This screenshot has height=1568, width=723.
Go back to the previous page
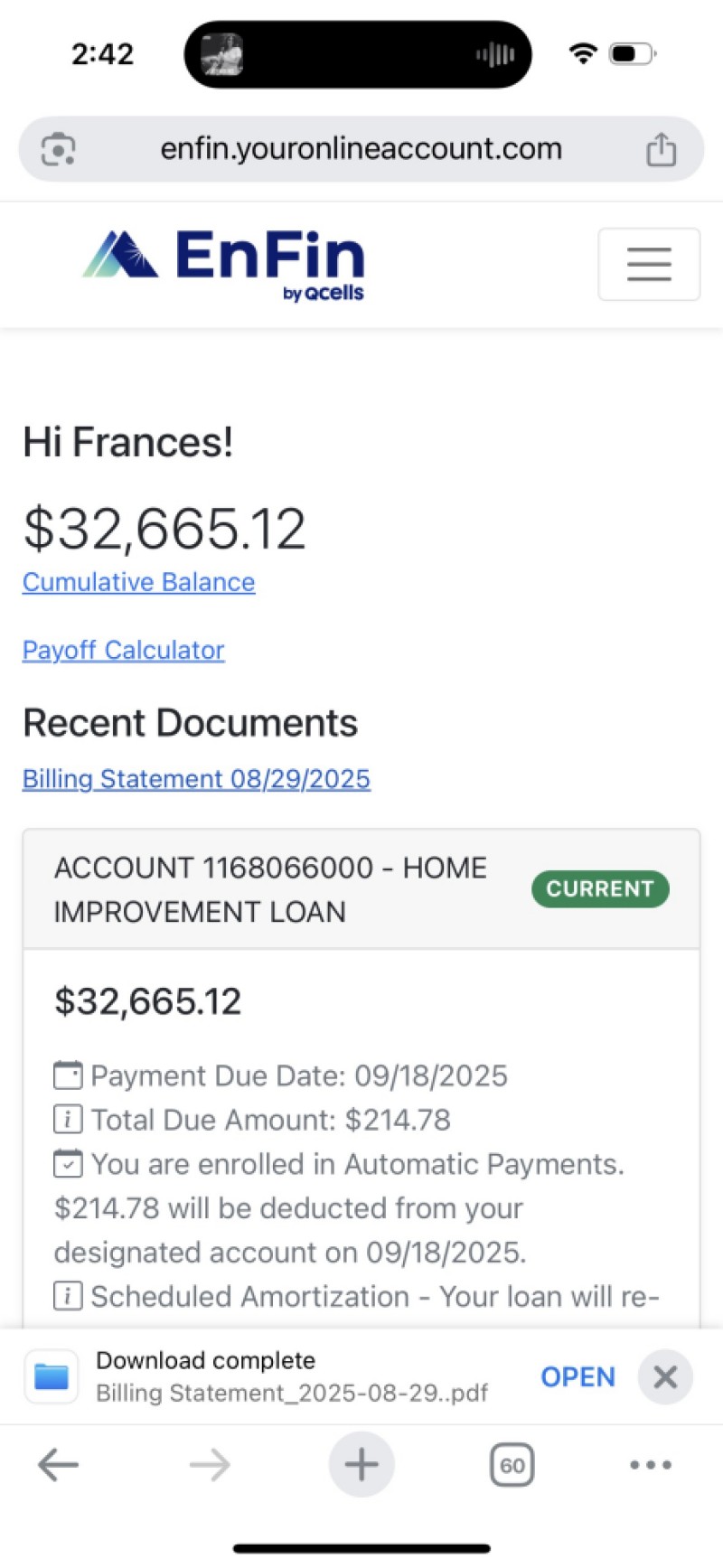59,1465
